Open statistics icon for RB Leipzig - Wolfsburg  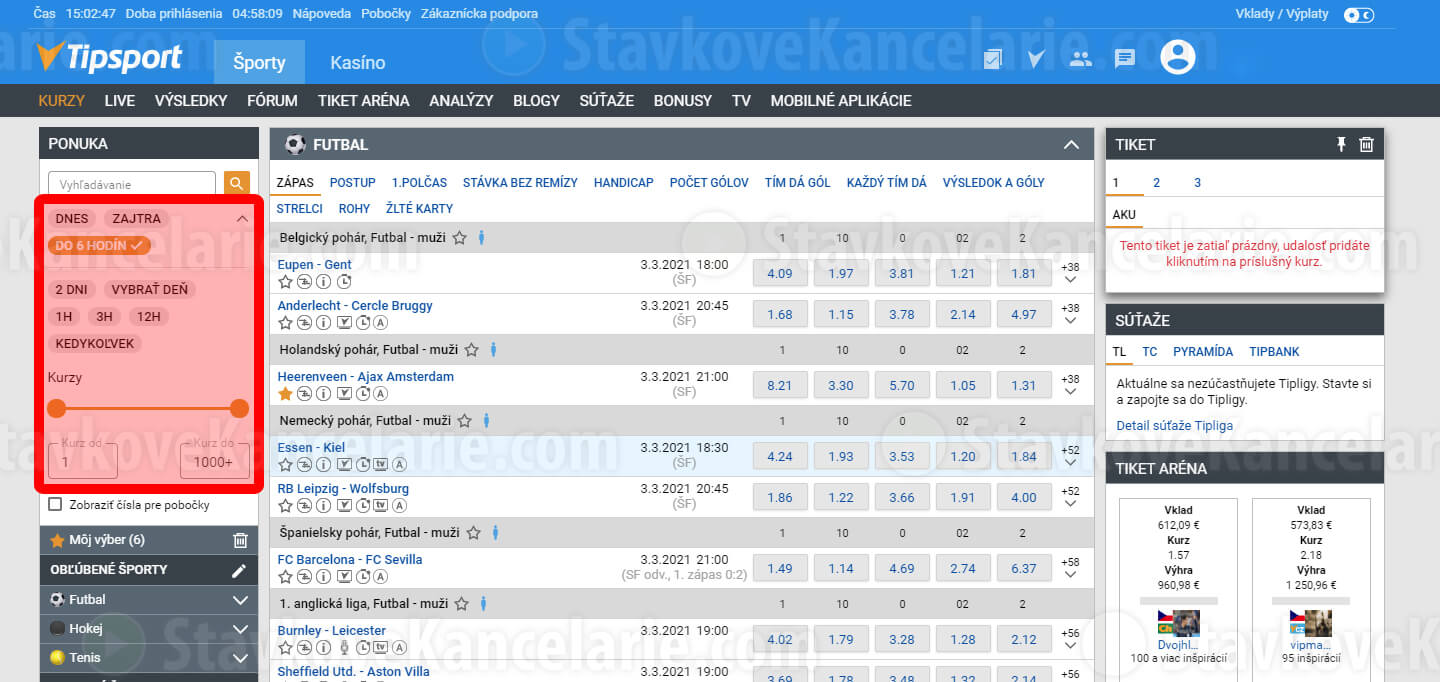click(x=304, y=506)
